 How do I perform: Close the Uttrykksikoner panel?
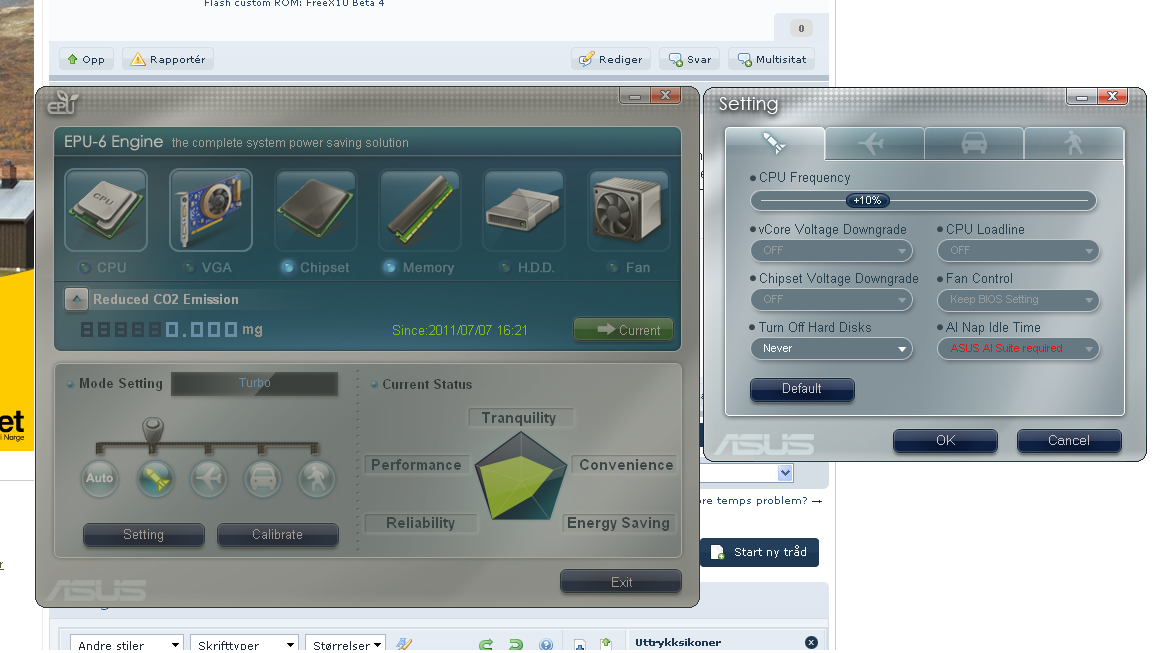(x=811, y=643)
